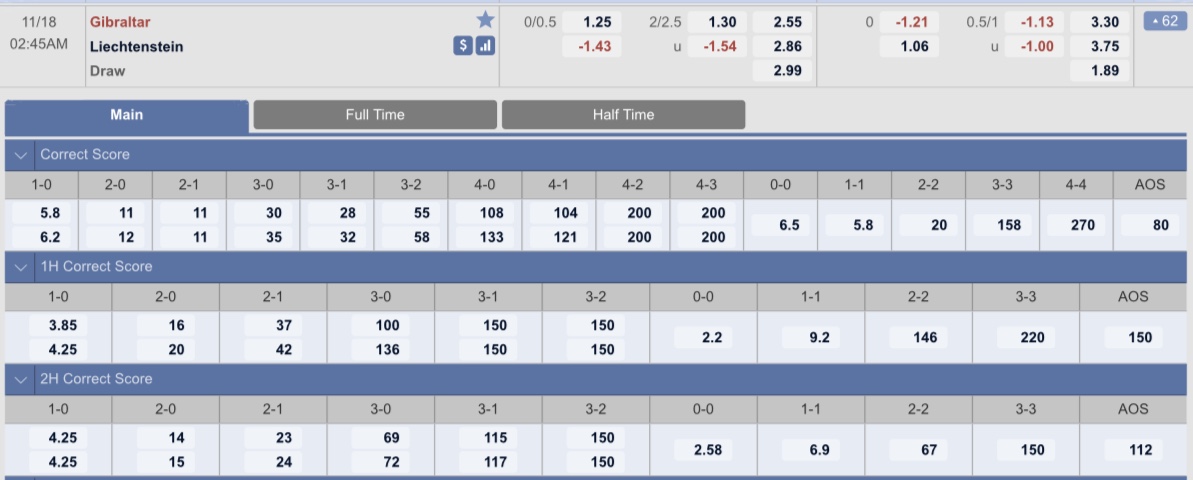Pick Correct Score AOS odds 80
Screen dimensions: 1193x480
coord(1150,225)
